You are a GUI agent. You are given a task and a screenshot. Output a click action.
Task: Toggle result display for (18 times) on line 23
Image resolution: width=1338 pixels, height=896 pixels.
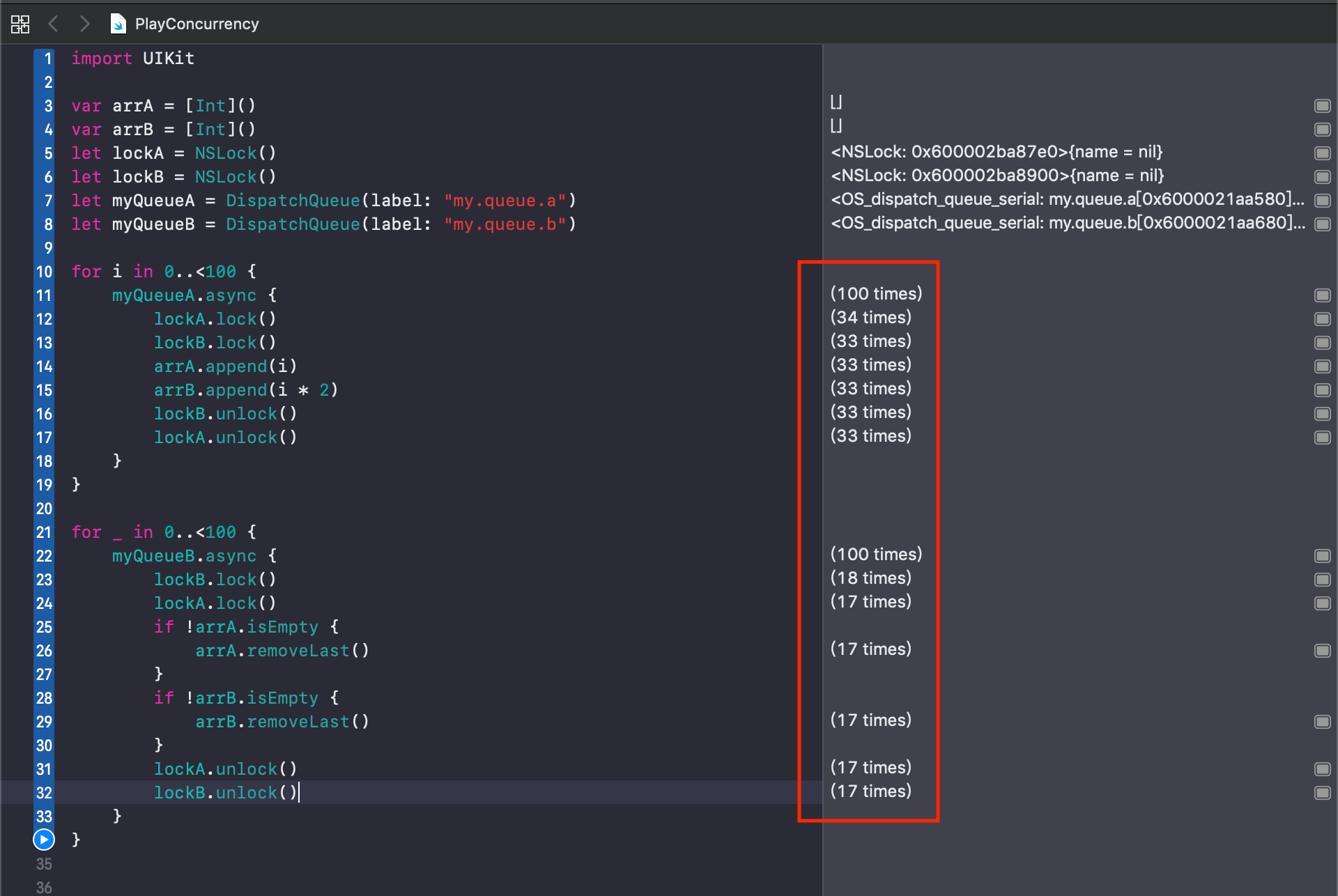(x=1323, y=578)
